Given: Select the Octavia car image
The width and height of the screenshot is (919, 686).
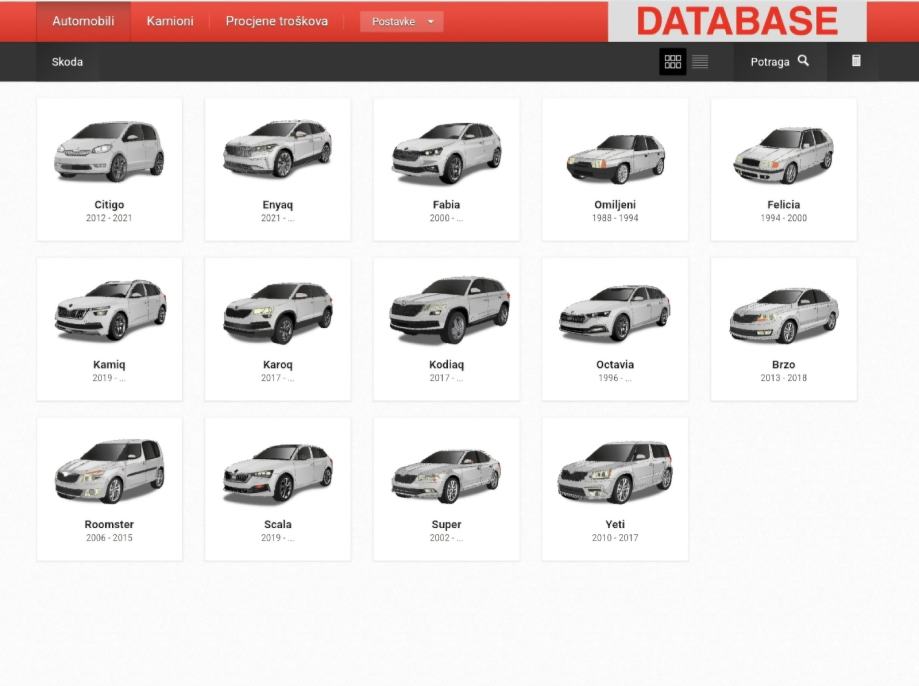Looking at the screenshot, I should pos(614,313).
